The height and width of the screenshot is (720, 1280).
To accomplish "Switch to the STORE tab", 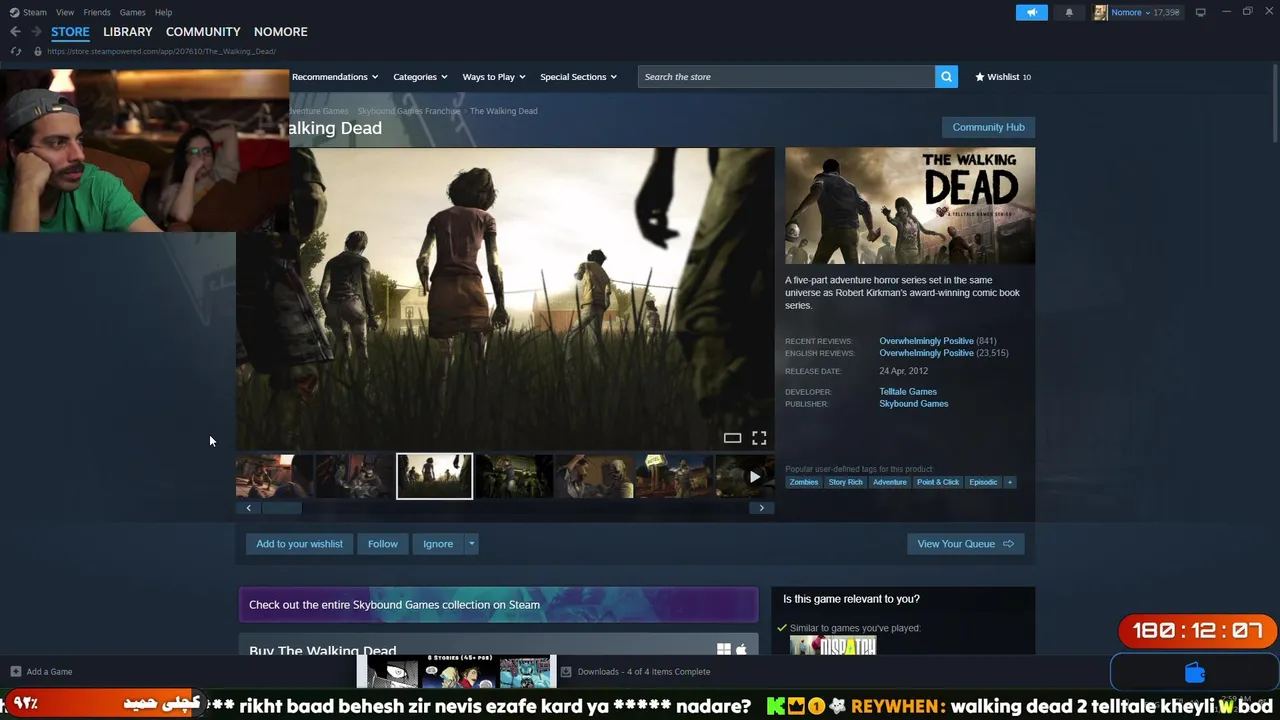I will coord(70,32).
